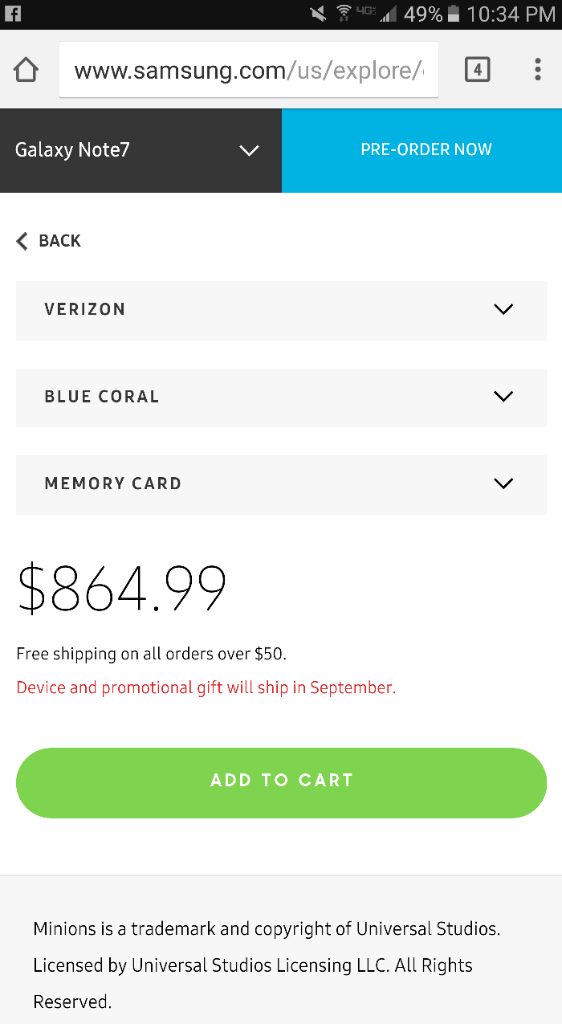Viewport: 562px width, 1024px height.
Task: Tap the browser home icon
Action: (26, 69)
